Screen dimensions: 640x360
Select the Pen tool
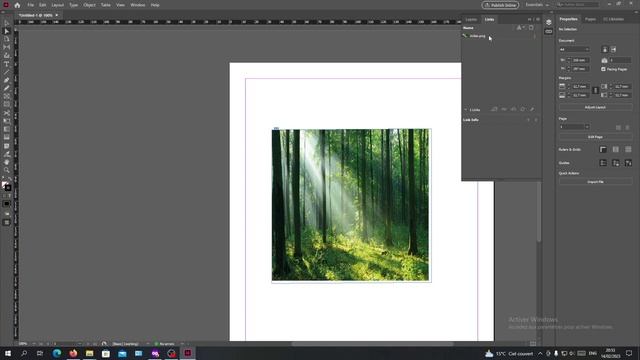pyautogui.click(x=7, y=80)
